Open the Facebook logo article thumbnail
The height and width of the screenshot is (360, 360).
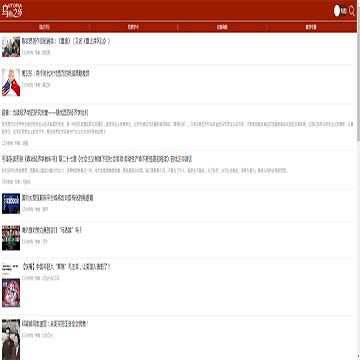(x=11, y=203)
